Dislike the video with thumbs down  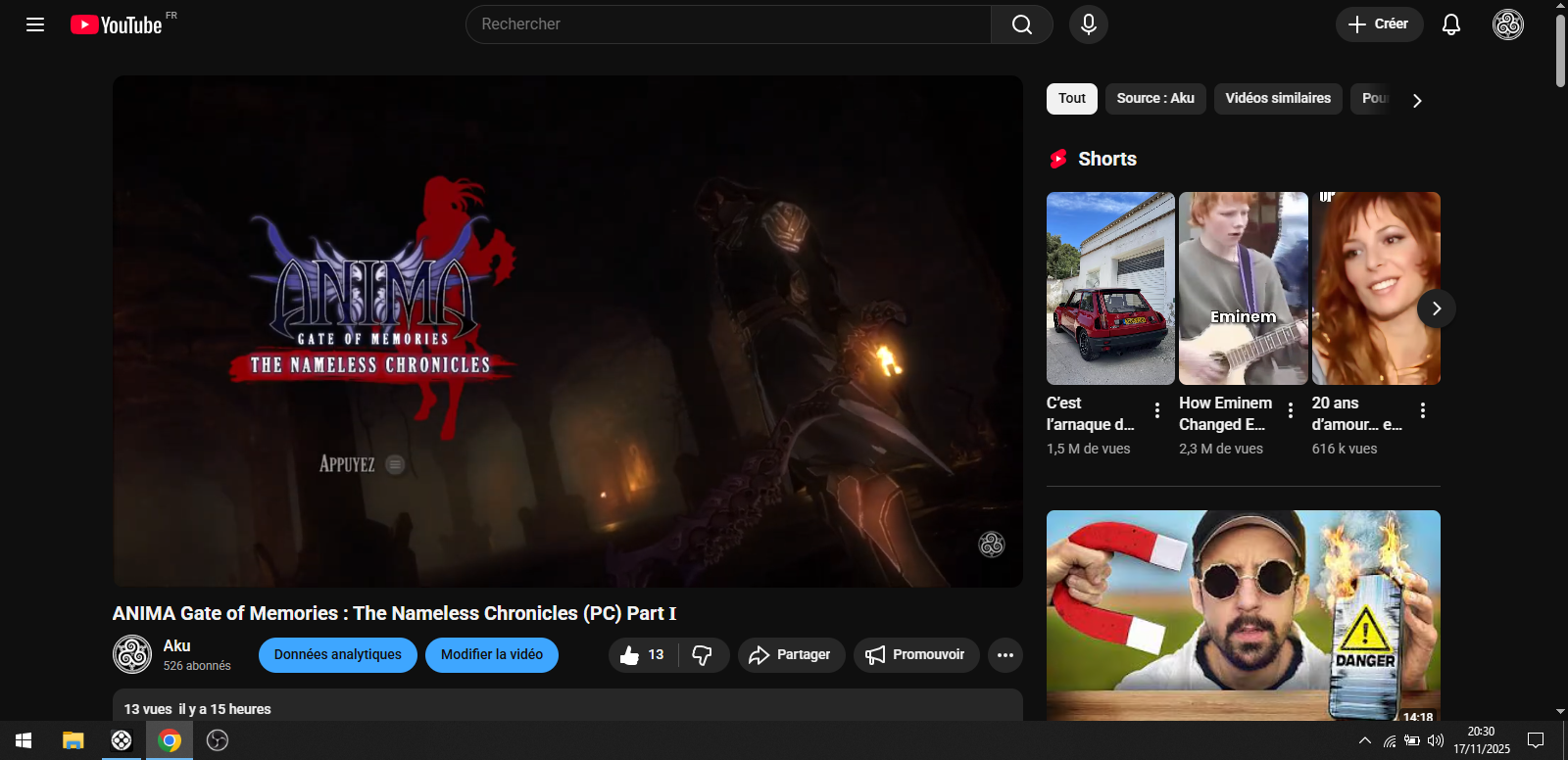703,655
